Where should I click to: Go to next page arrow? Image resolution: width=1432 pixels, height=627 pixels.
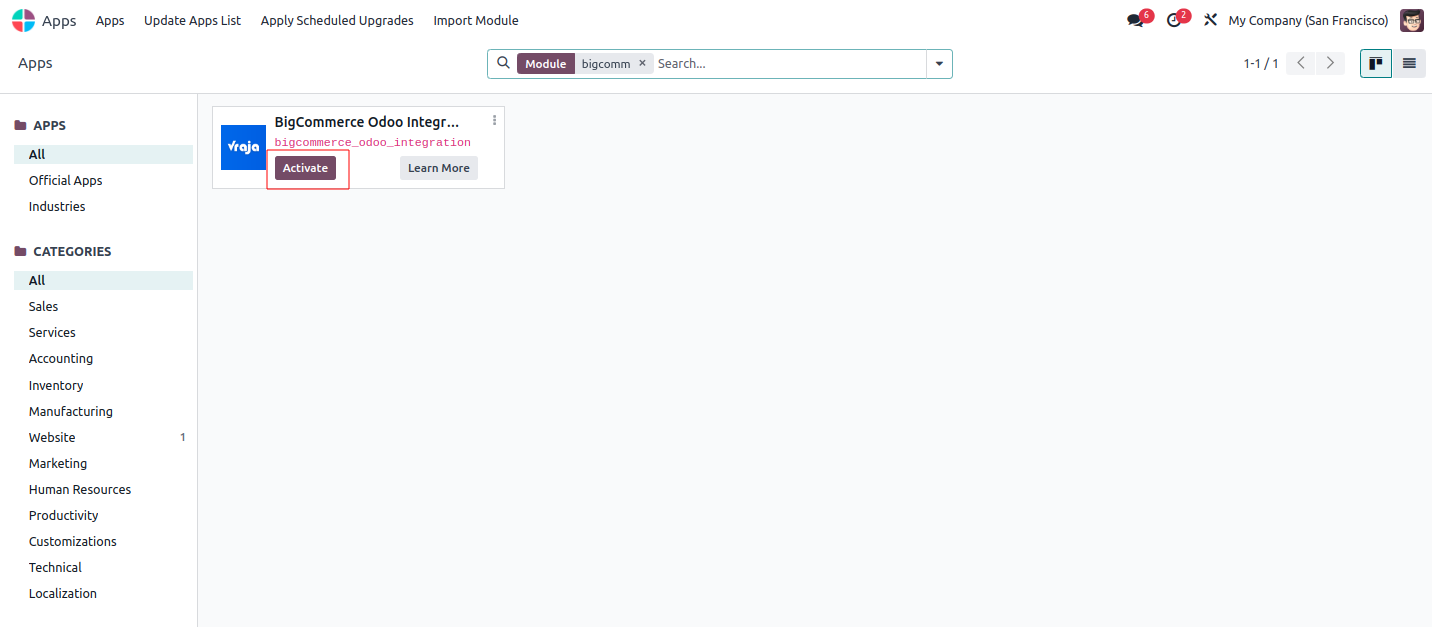[x=1330, y=63]
